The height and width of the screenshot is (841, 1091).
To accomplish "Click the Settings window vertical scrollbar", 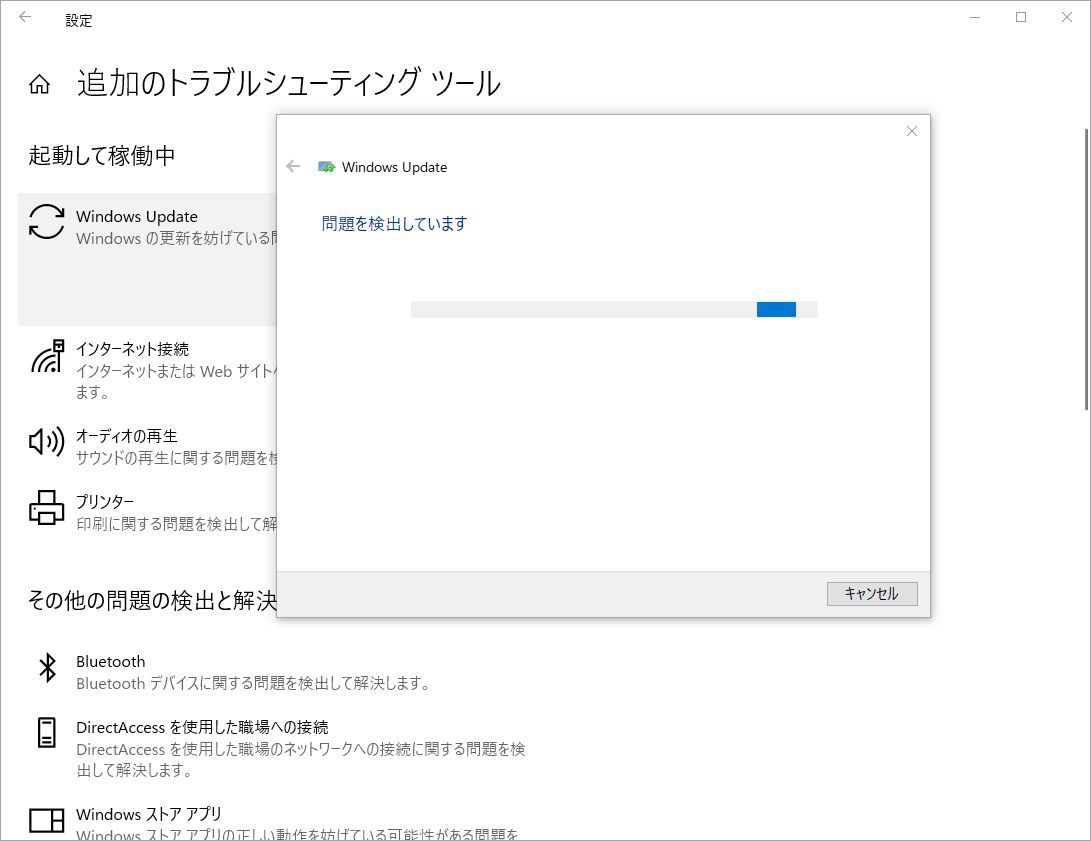I will [x=1086, y=269].
